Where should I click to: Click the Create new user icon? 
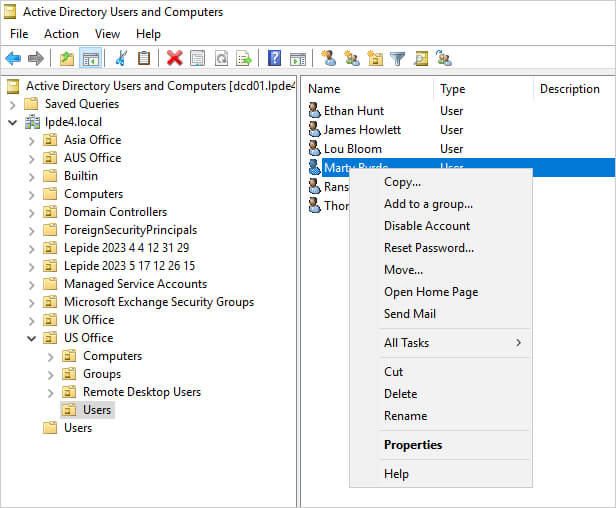[x=328, y=59]
